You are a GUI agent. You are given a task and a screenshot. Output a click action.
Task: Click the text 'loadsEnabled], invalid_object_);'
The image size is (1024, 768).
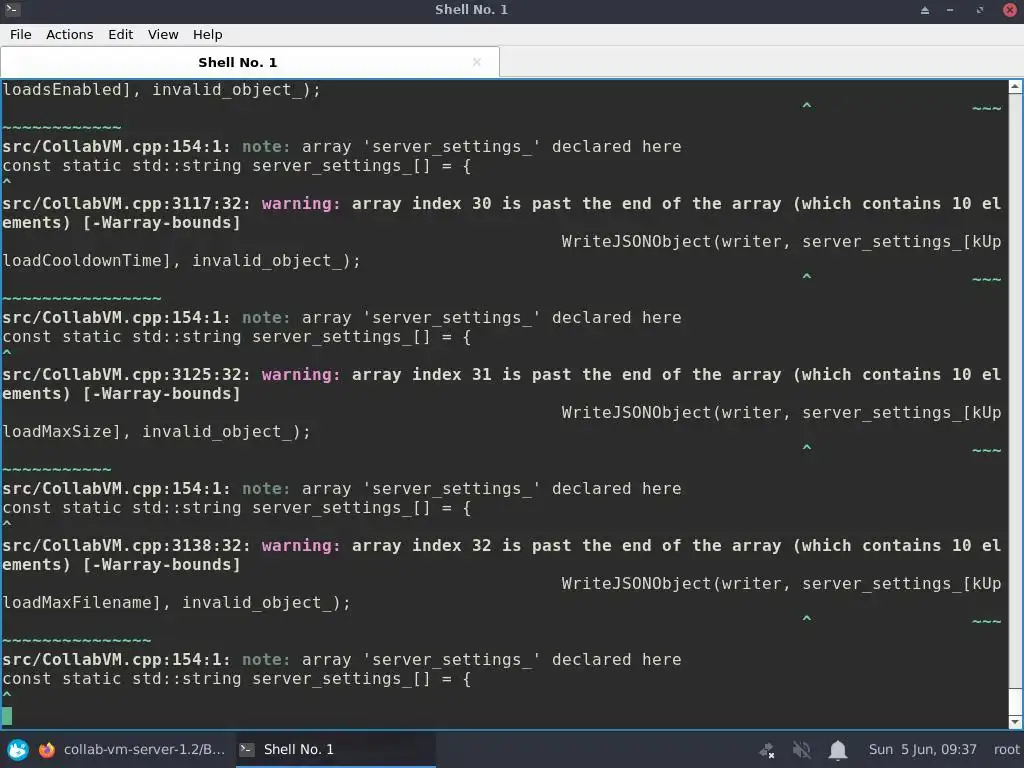pyautogui.click(x=161, y=89)
